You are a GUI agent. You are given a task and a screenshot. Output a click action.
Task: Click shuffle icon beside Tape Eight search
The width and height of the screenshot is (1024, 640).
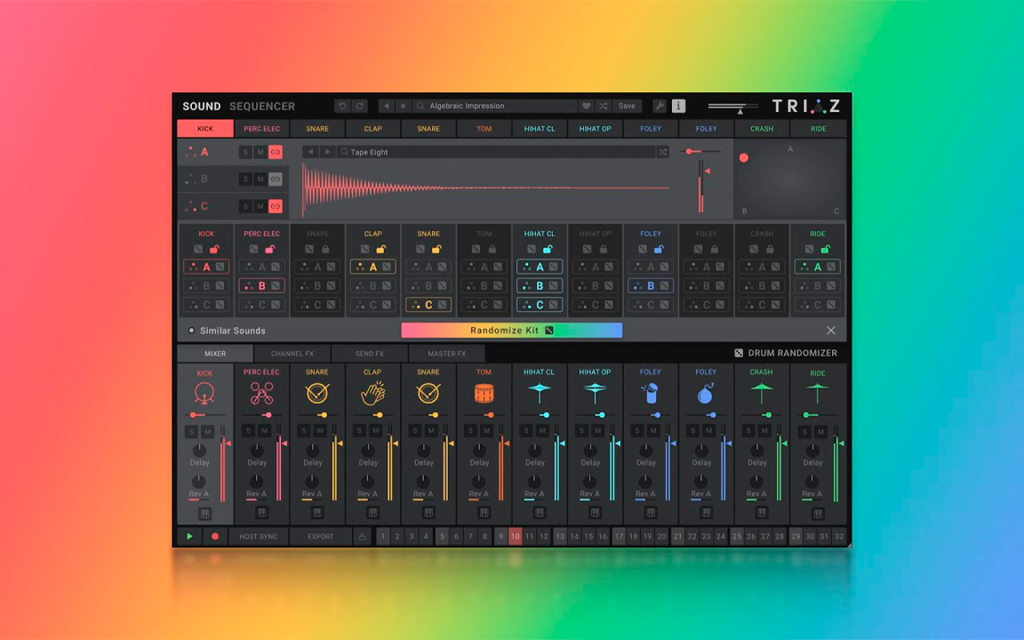click(x=663, y=152)
